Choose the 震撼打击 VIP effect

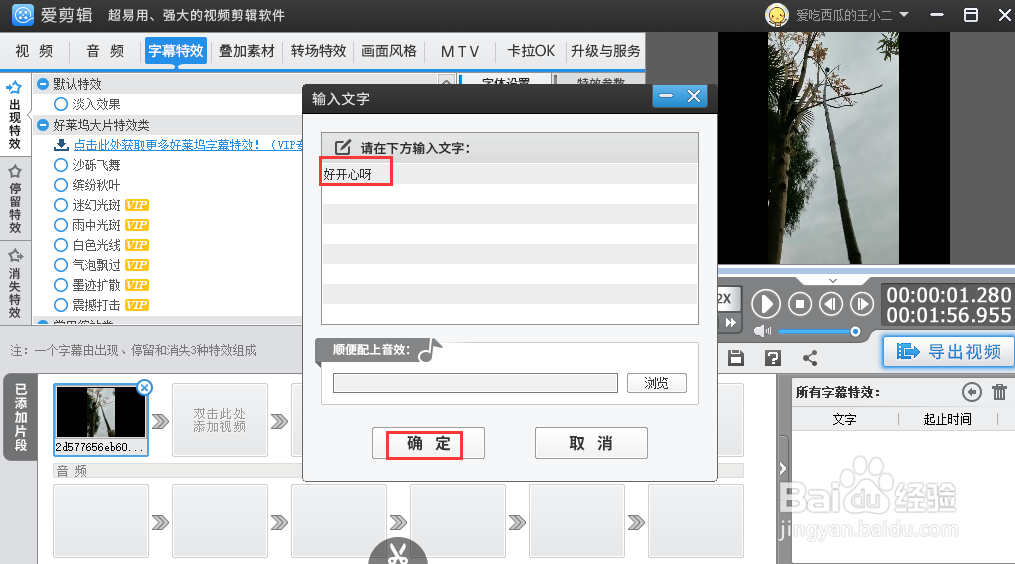[x=61, y=305]
